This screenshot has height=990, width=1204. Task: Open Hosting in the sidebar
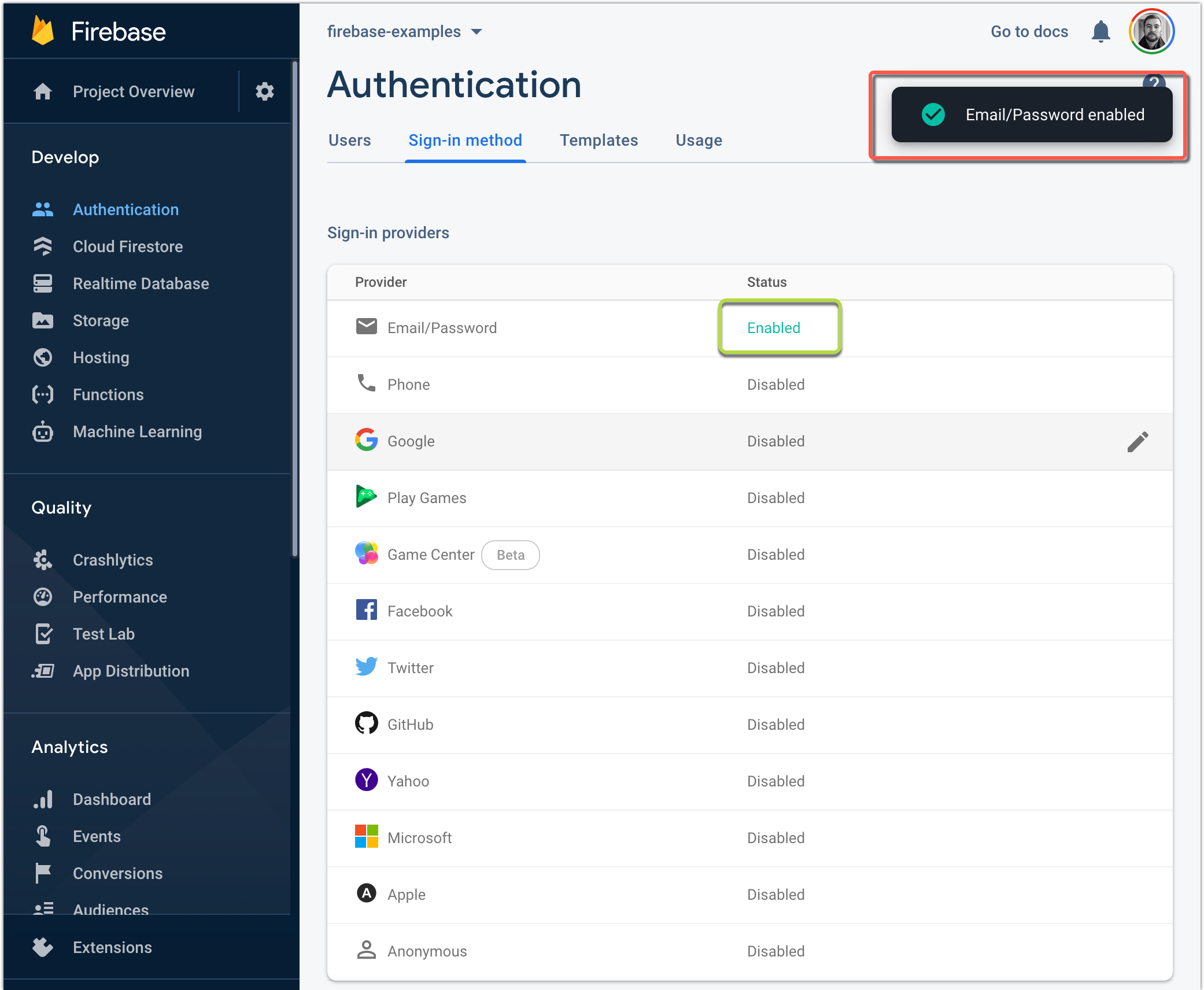pyautogui.click(x=101, y=357)
